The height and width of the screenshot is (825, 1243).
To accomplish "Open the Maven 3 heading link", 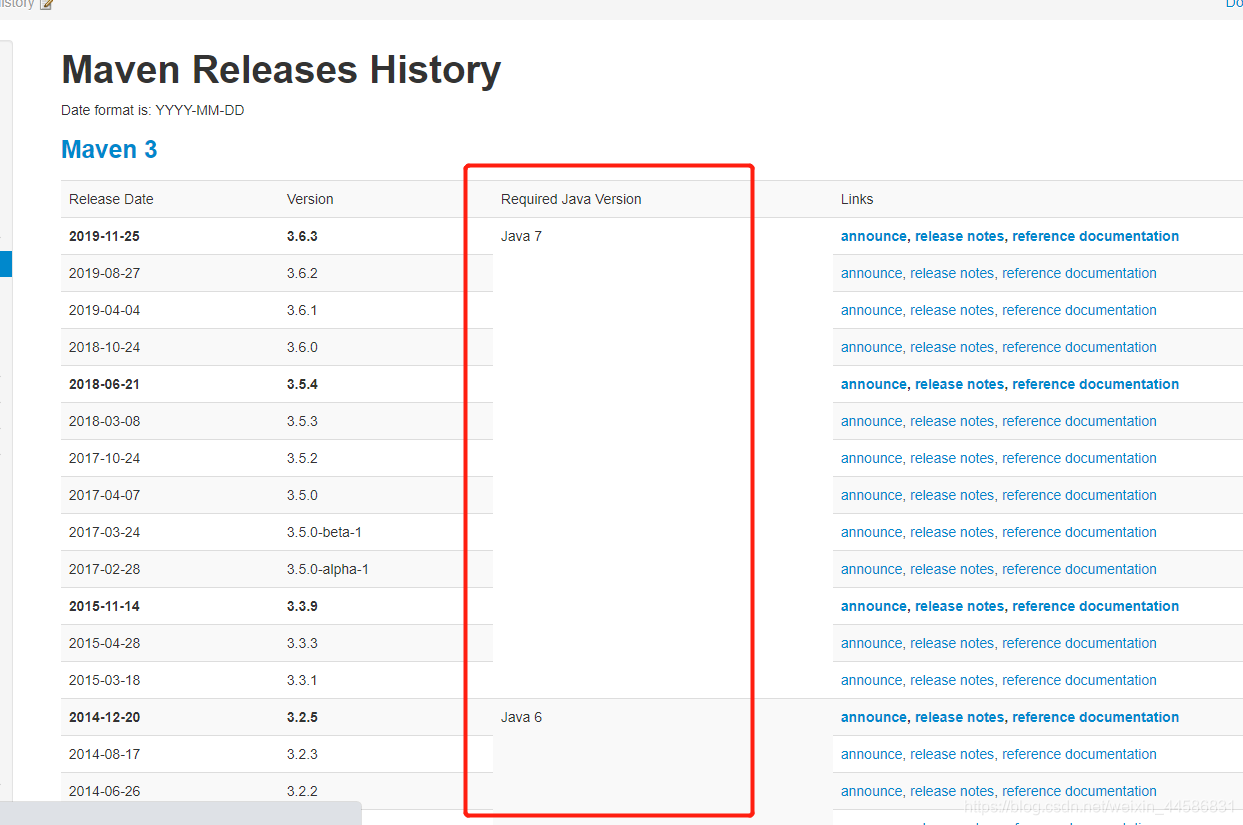I will tap(109, 150).
